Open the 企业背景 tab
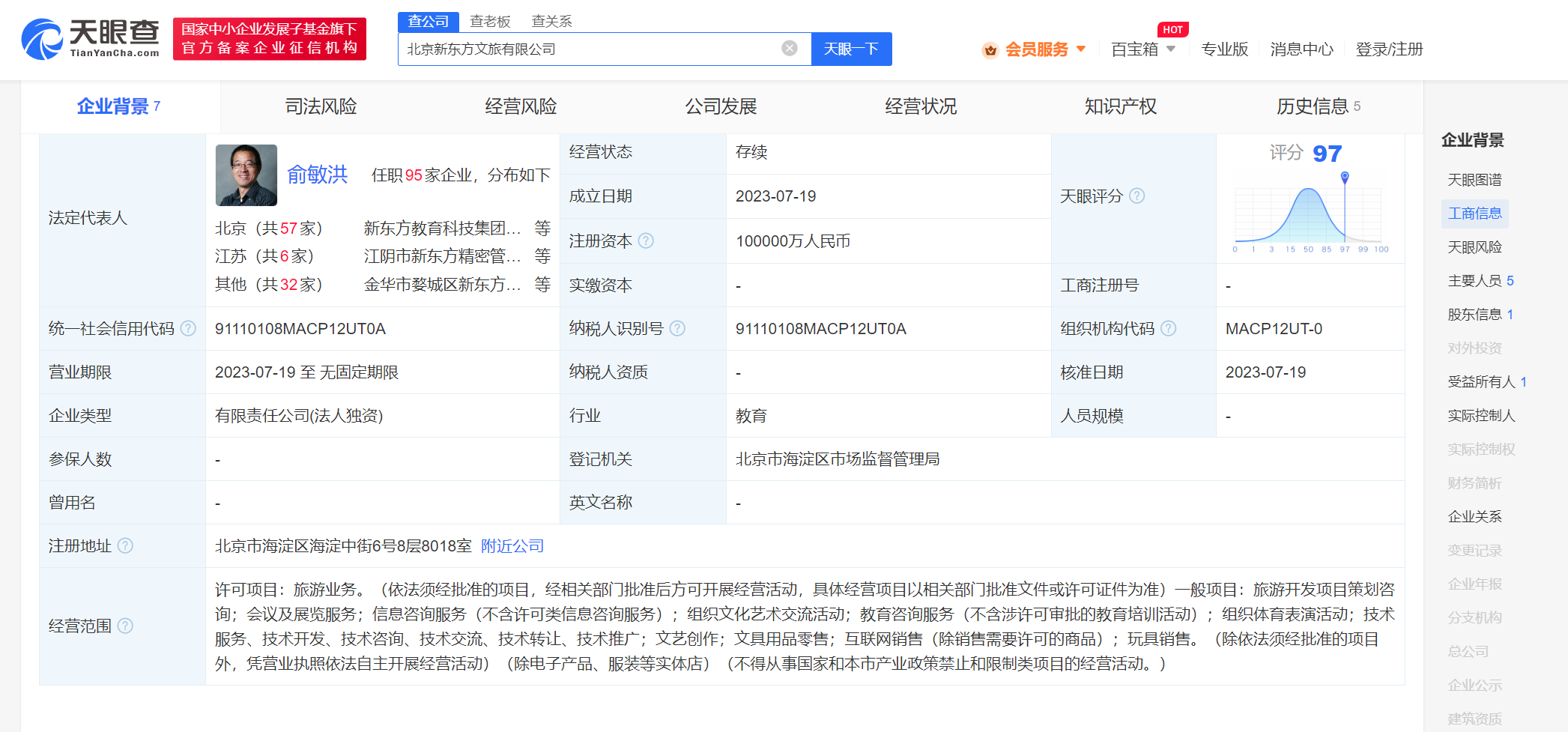The image size is (1568, 732). (x=120, y=106)
